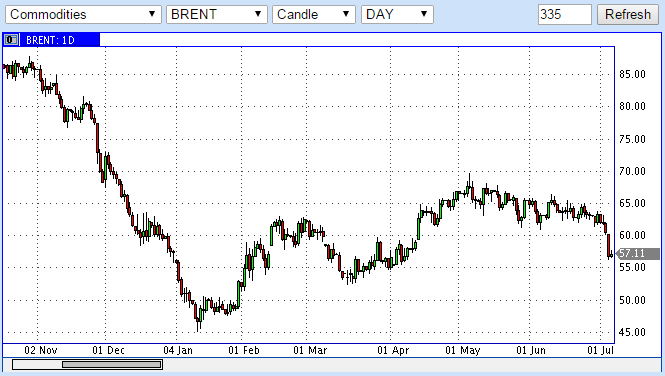Open the BRENT instrument dropdown
Image resolution: width=665 pixels, height=376 pixels.
(x=217, y=14)
